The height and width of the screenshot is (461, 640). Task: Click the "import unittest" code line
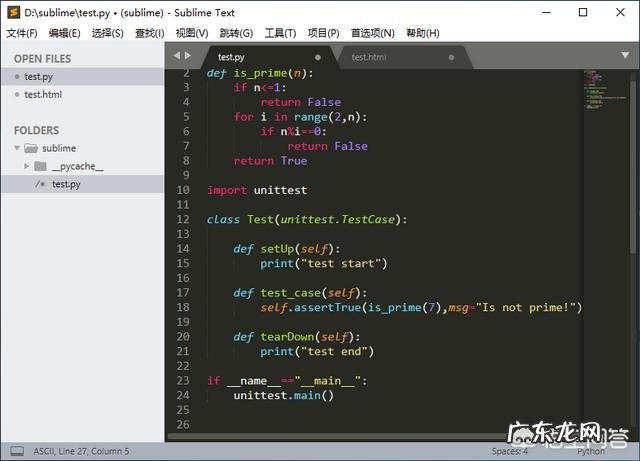pyautogui.click(x=257, y=190)
